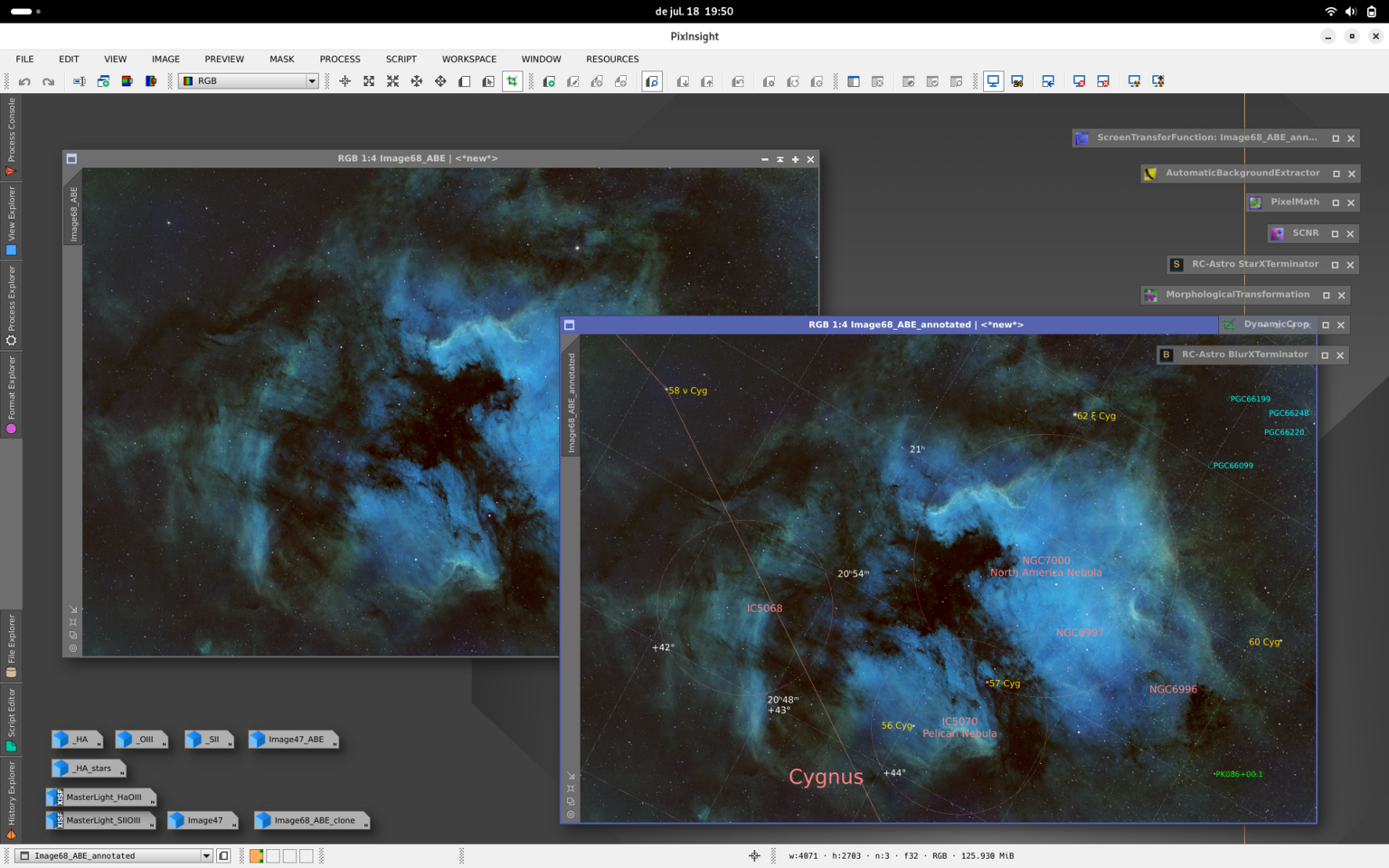Click the 24-bit STF lookup monitor icon
The image size is (1389, 868).
click(1017, 81)
